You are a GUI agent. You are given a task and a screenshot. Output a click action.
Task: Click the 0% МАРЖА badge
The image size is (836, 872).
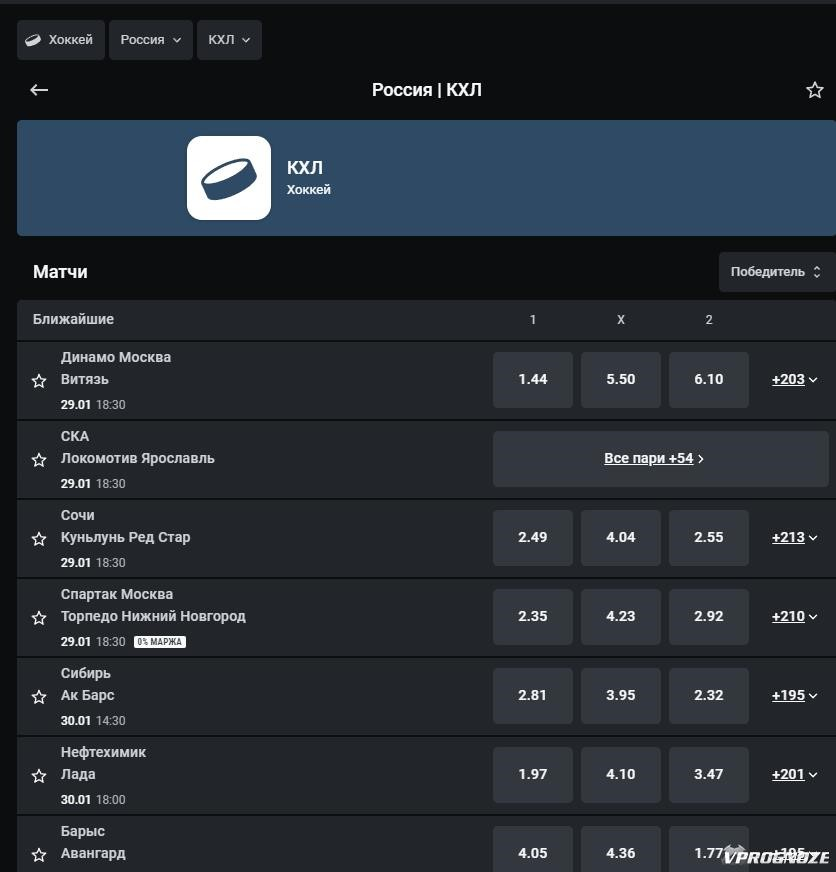160,642
